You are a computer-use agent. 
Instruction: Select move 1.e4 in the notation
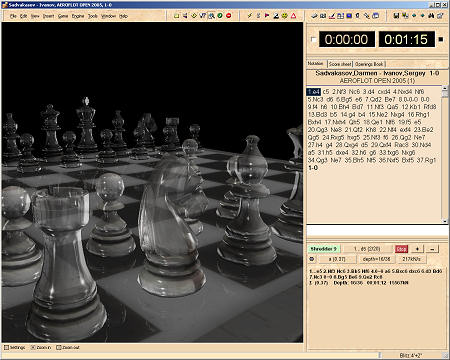pos(313,92)
